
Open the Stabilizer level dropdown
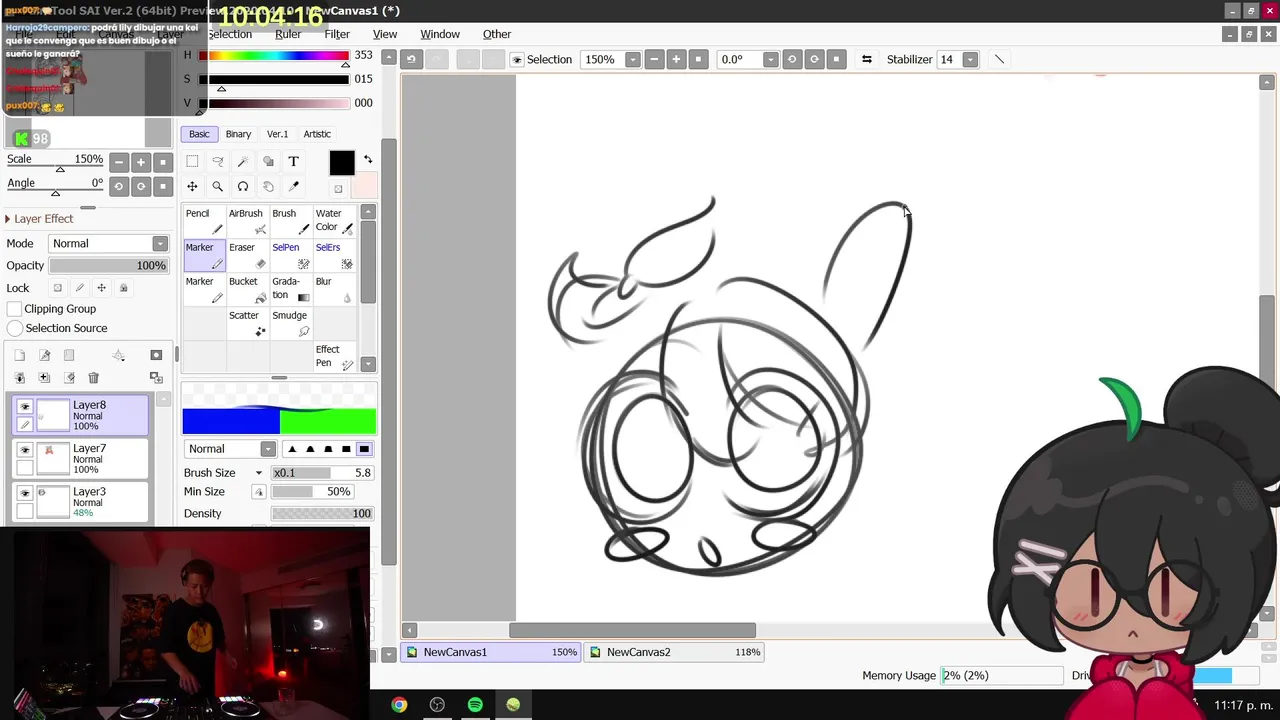969,60
